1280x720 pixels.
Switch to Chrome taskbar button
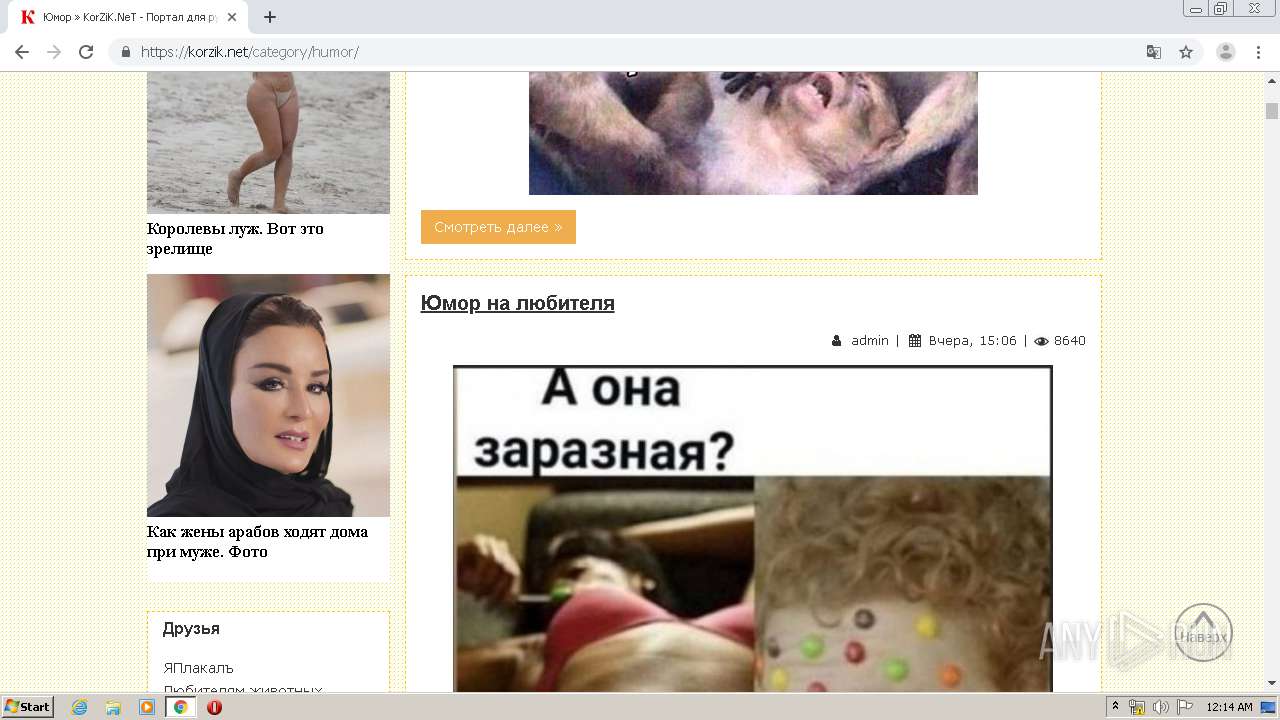(x=180, y=707)
